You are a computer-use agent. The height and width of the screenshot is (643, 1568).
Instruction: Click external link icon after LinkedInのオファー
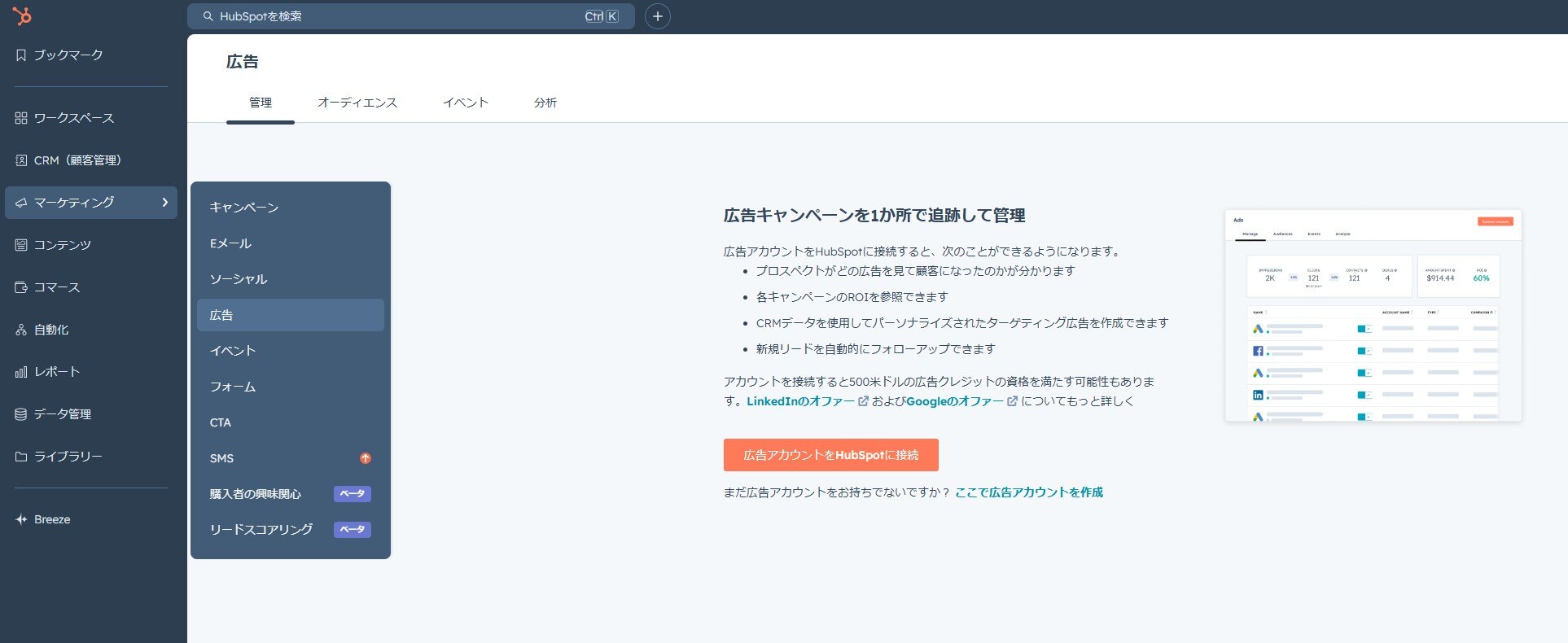pyautogui.click(x=864, y=401)
